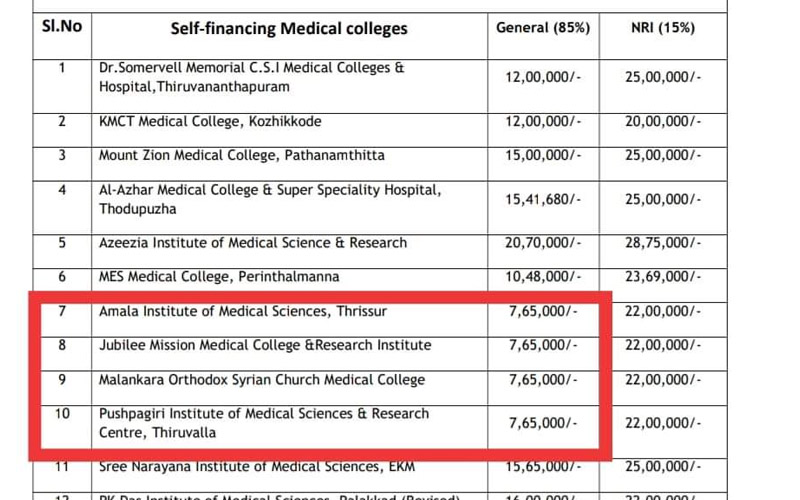This screenshot has height=500, width=800.
Task: Click the "Self-financing Medical colleges" column header
Action: [x=289, y=28]
